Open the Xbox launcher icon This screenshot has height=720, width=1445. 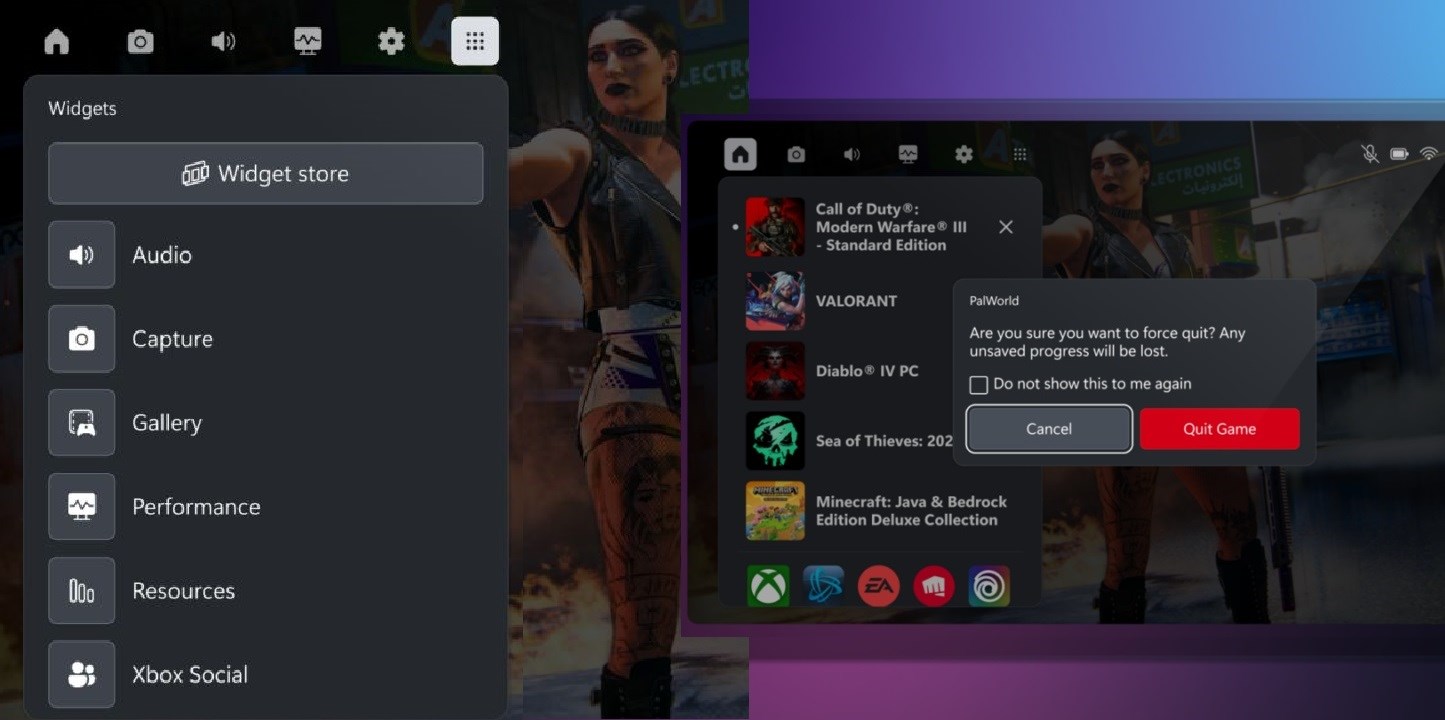click(x=768, y=586)
